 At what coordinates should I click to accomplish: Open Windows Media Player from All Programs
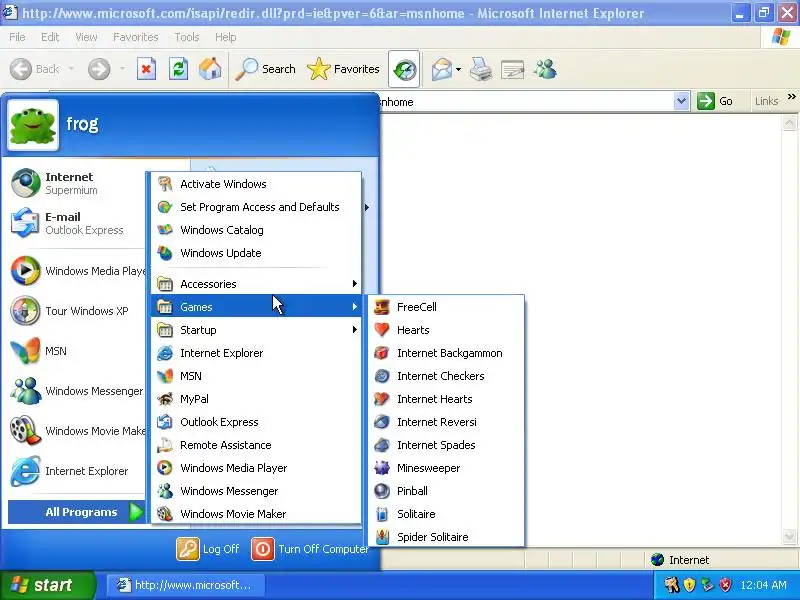click(256, 467)
